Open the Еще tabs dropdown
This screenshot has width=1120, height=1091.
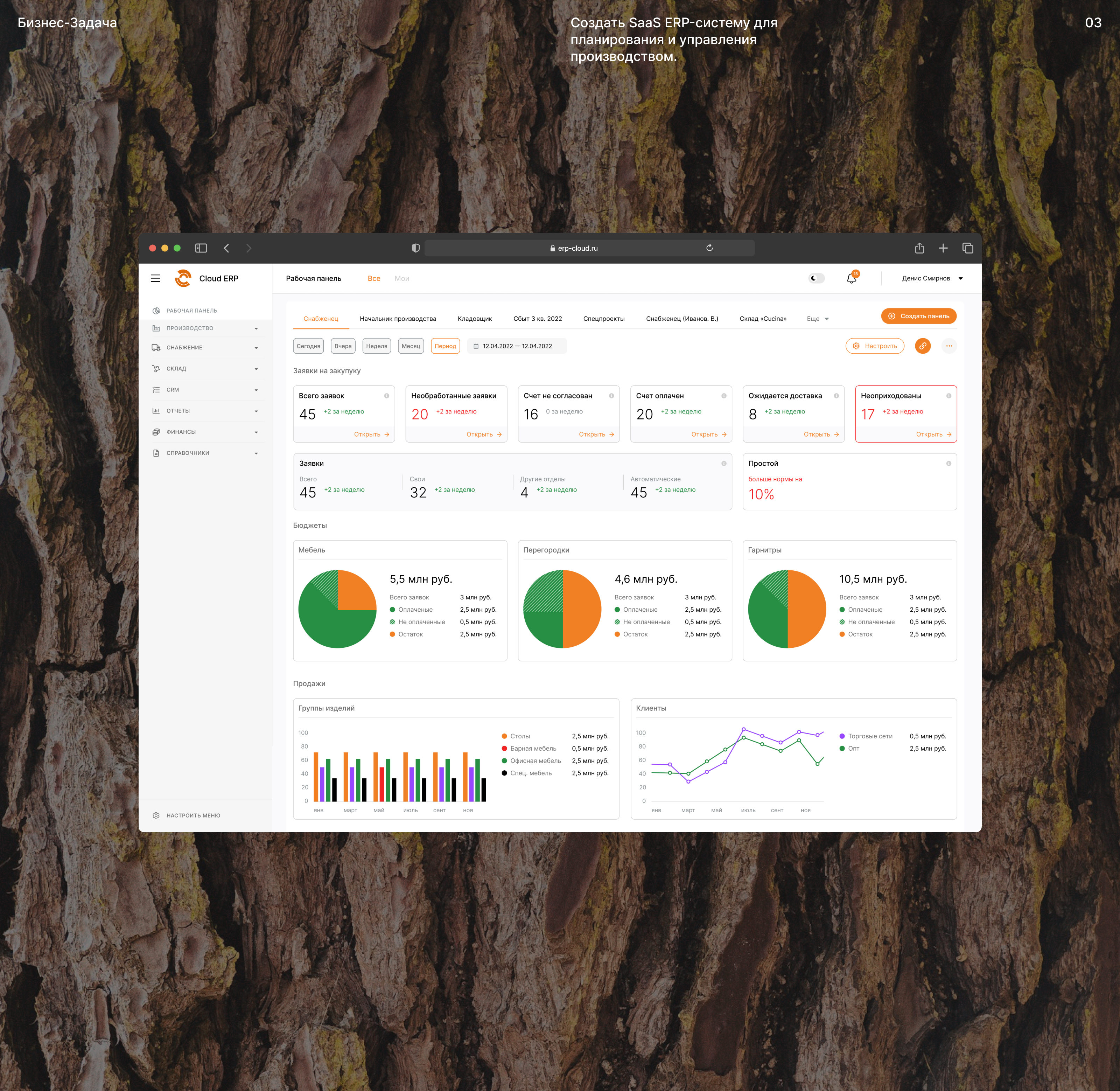tap(818, 319)
